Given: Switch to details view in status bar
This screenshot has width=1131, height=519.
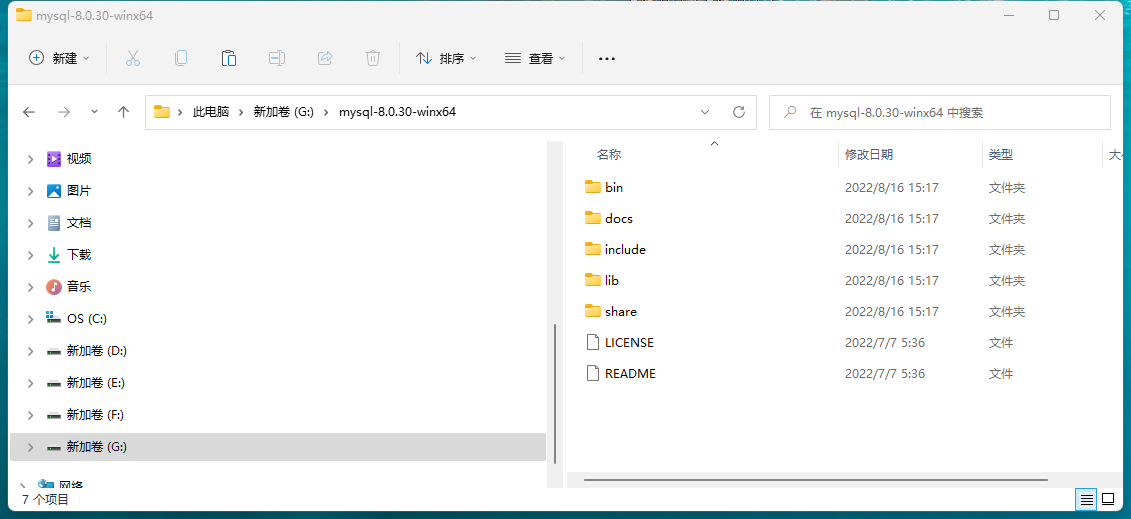Looking at the screenshot, I should coord(1086,499).
